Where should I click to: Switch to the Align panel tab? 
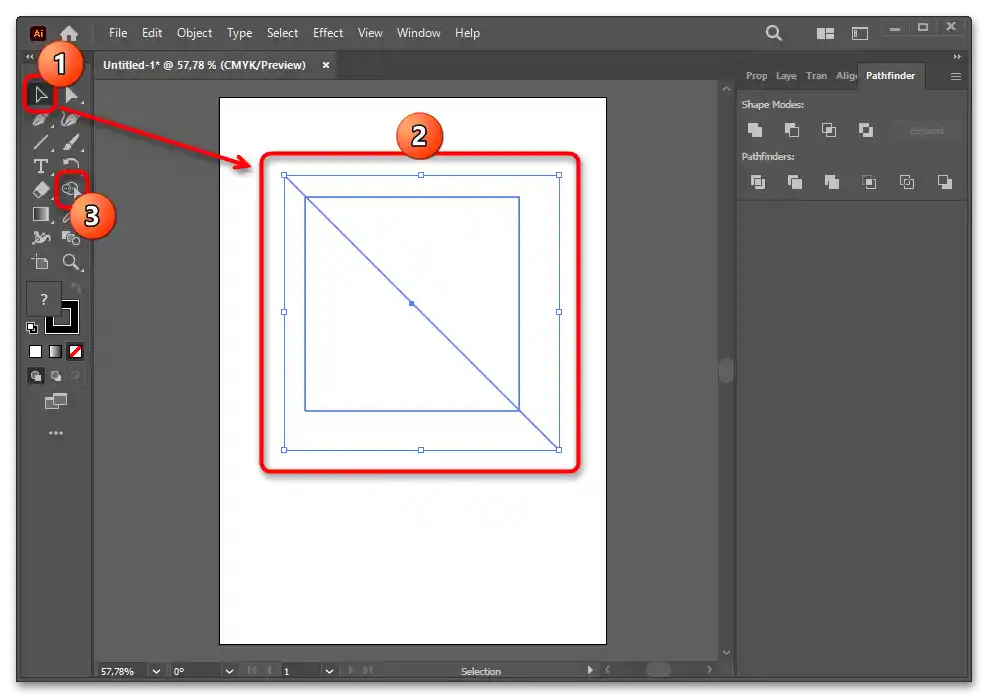point(846,76)
